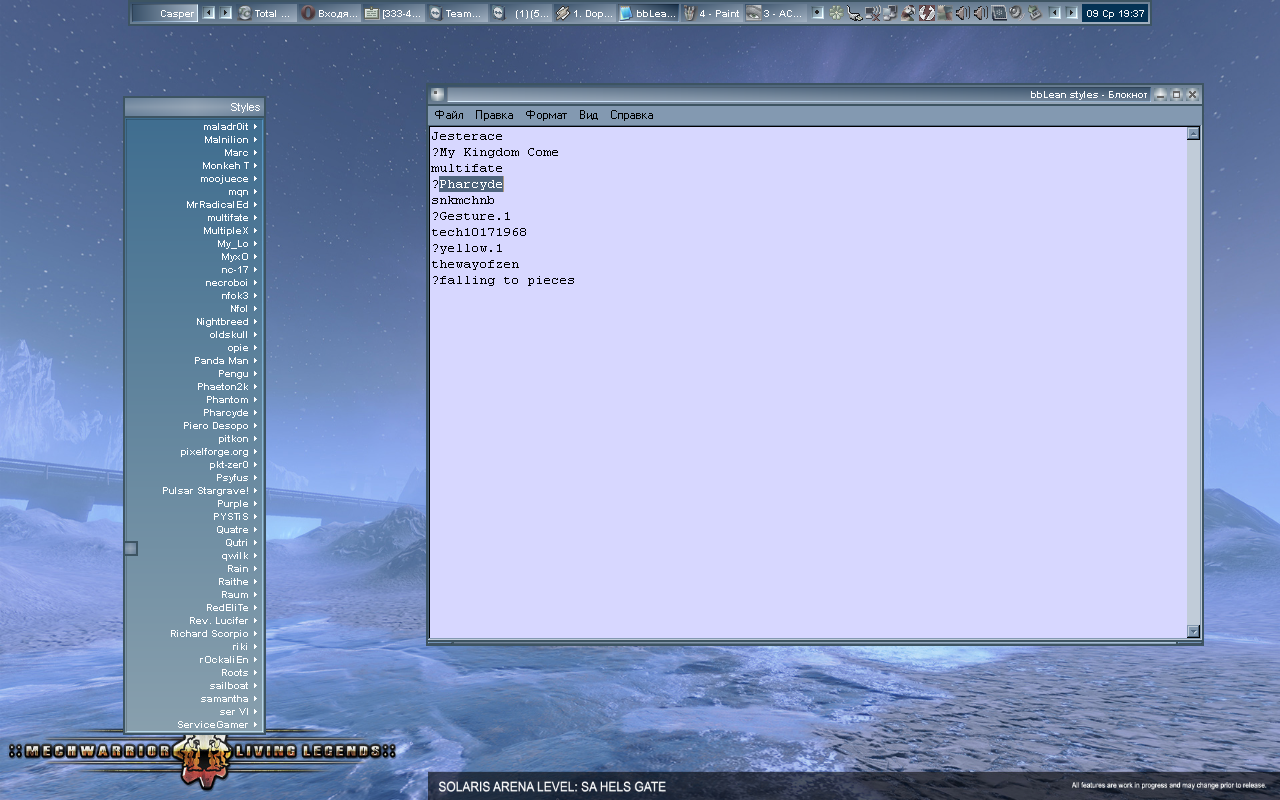Expand the qwilk styles submenu
This screenshot has width=1280, height=800.
tap(194, 556)
